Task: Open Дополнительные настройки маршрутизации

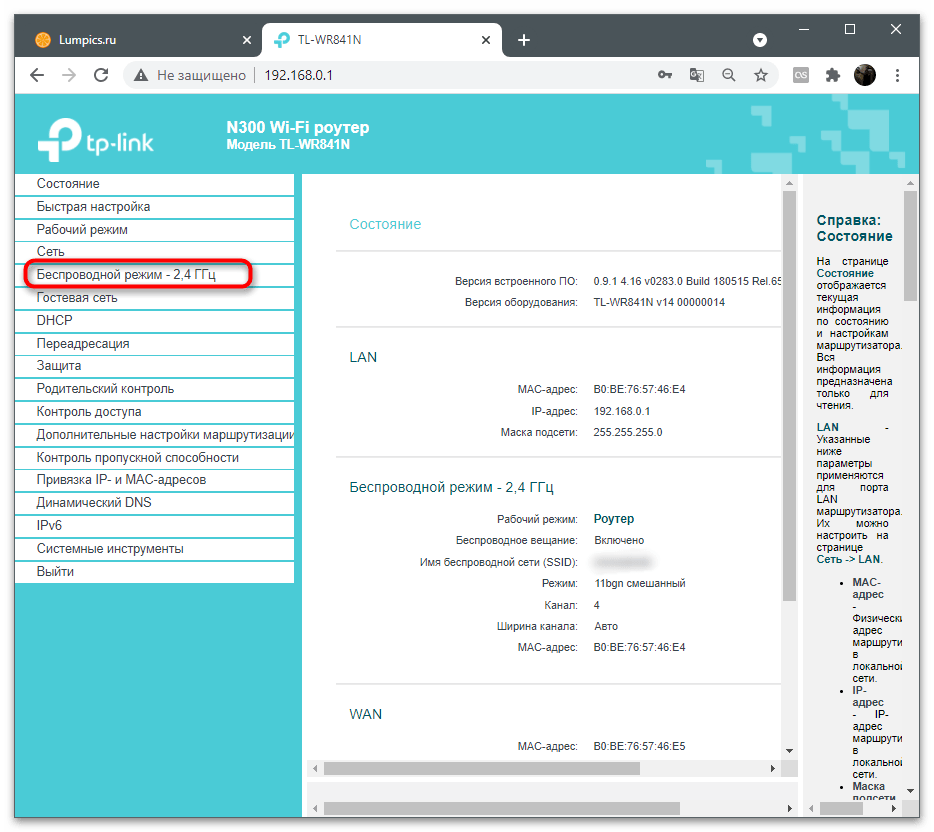Action: [154, 435]
